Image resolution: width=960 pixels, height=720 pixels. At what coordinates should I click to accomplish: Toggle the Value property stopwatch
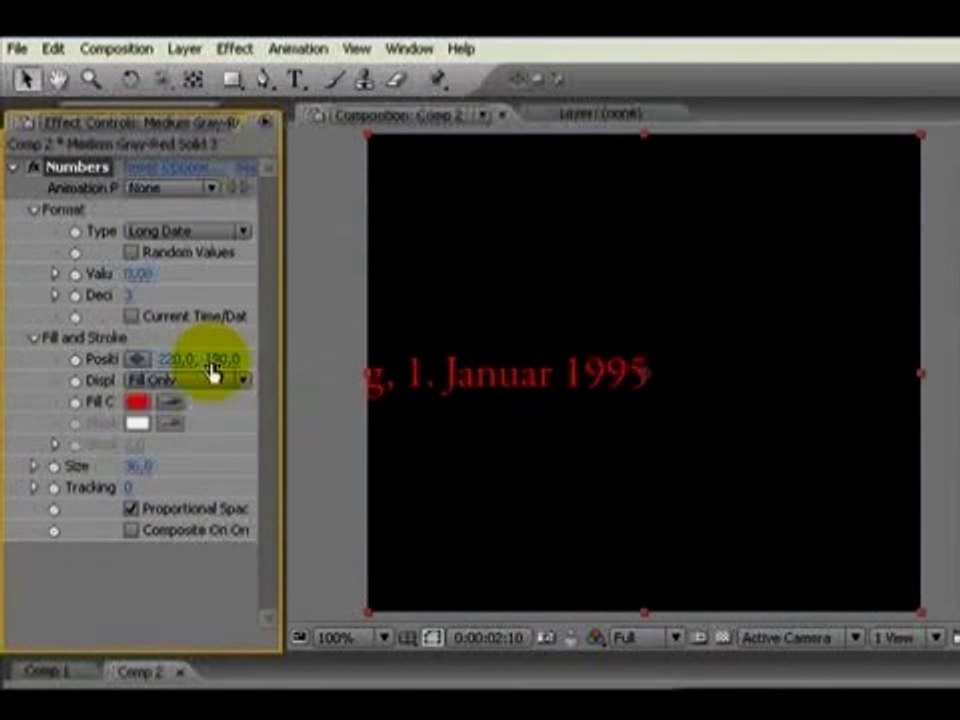tap(75, 275)
